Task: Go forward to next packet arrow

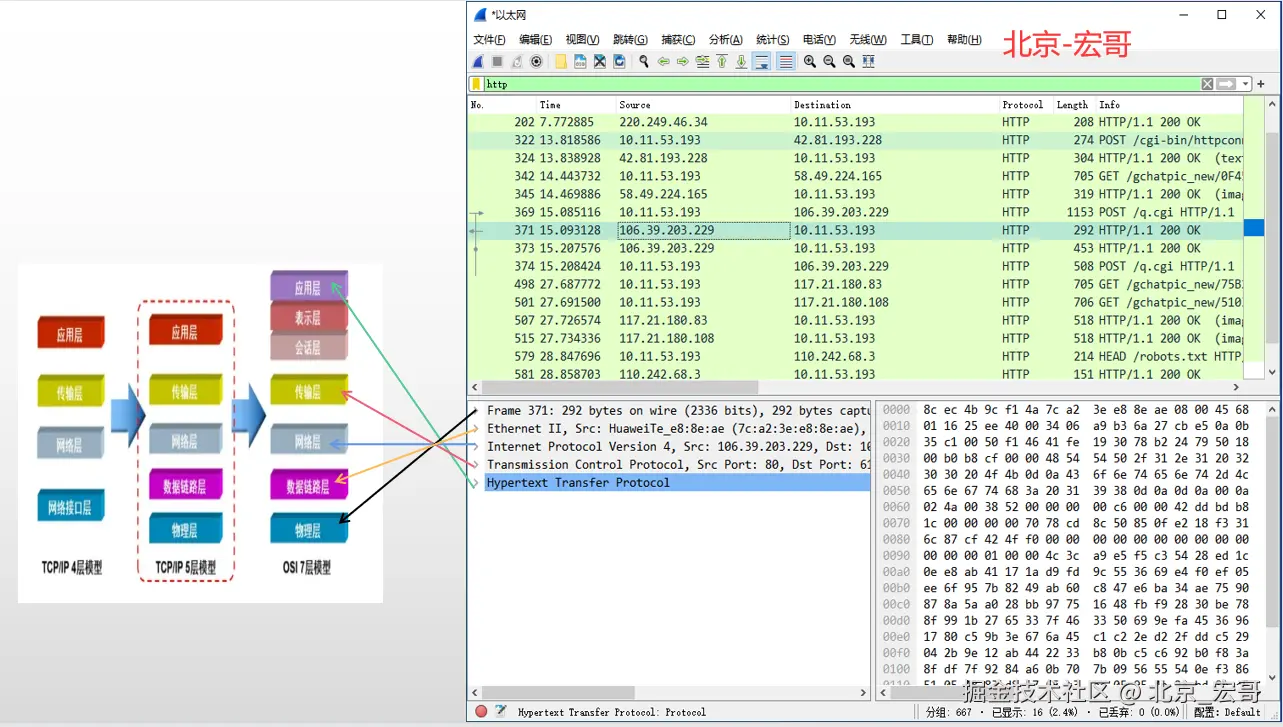Action: (x=683, y=61)
